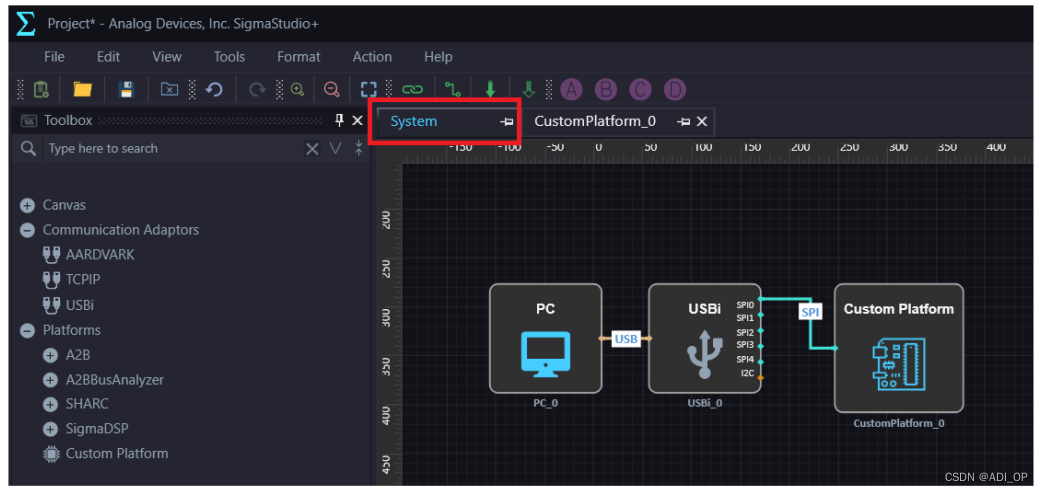
Task: Expand the A2B platform node
Action: click(x=50, y=356)
